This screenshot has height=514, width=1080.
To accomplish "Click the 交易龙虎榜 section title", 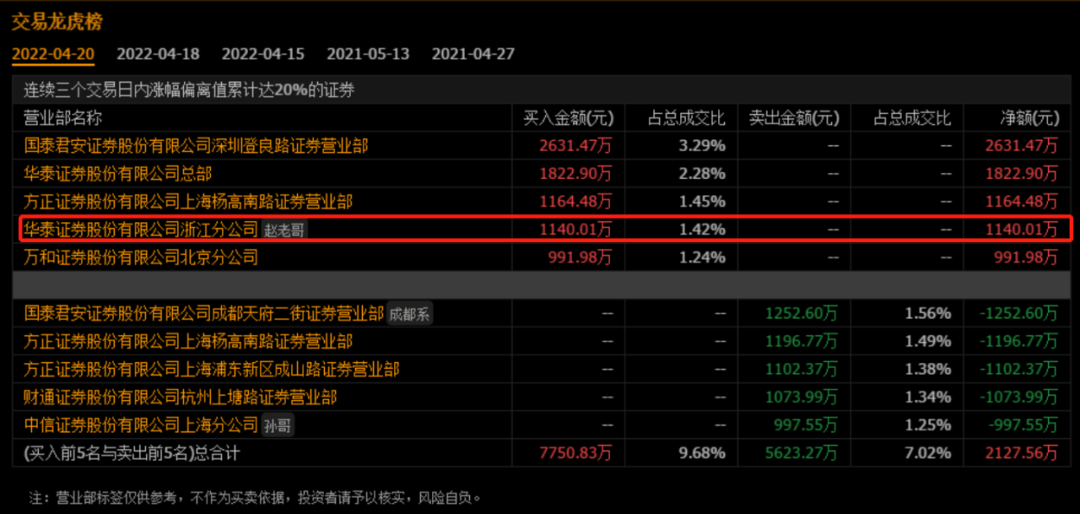I will (57, 23).
